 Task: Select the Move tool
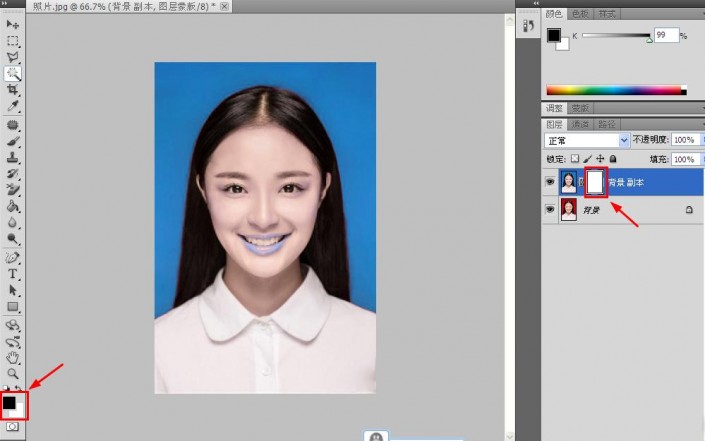(x=13, y=24)
